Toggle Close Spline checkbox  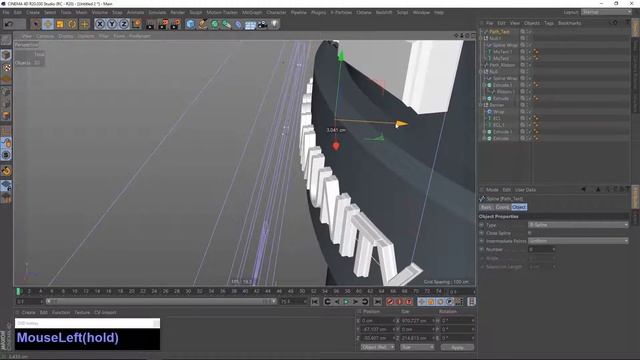click(530, 233)
